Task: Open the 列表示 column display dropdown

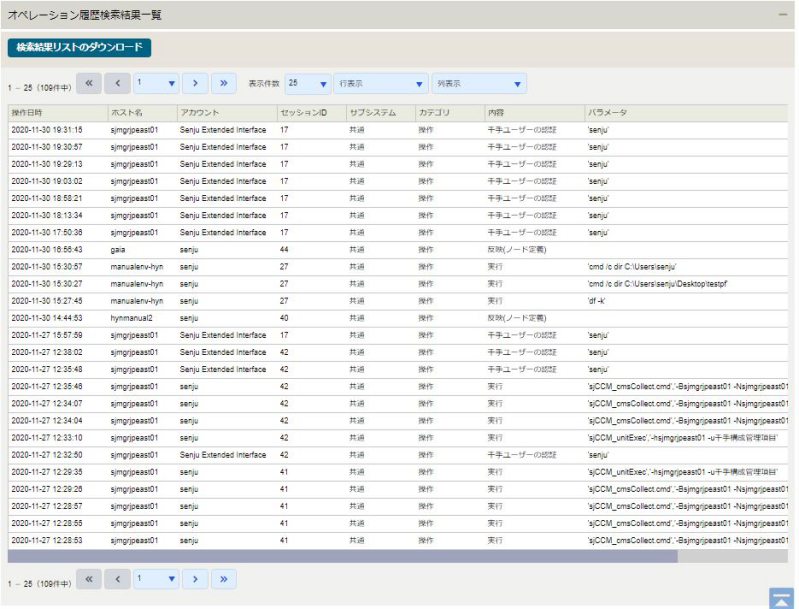Action: pos(479,84)
